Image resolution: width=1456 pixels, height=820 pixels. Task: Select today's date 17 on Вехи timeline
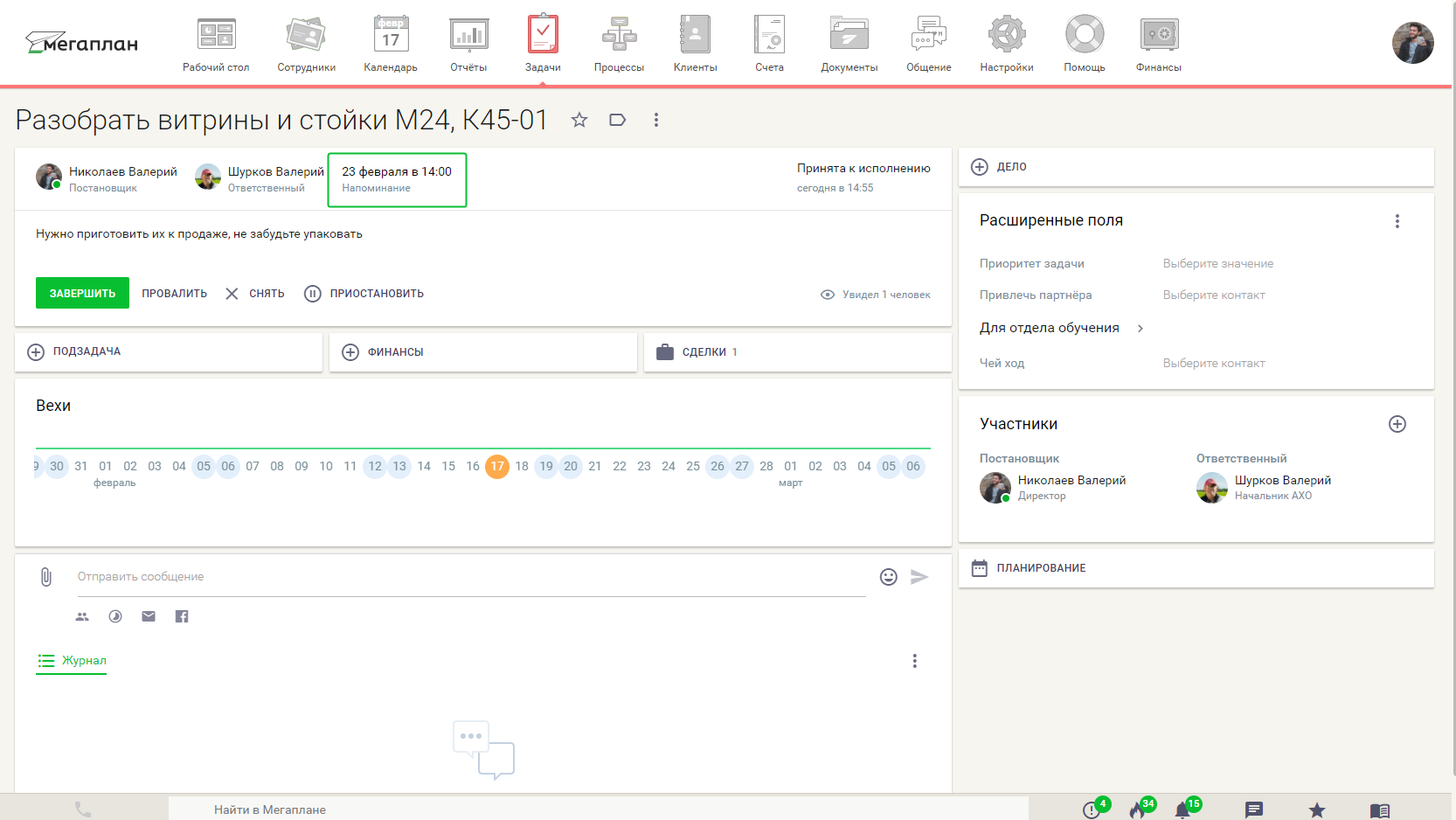tap(497, 466)
